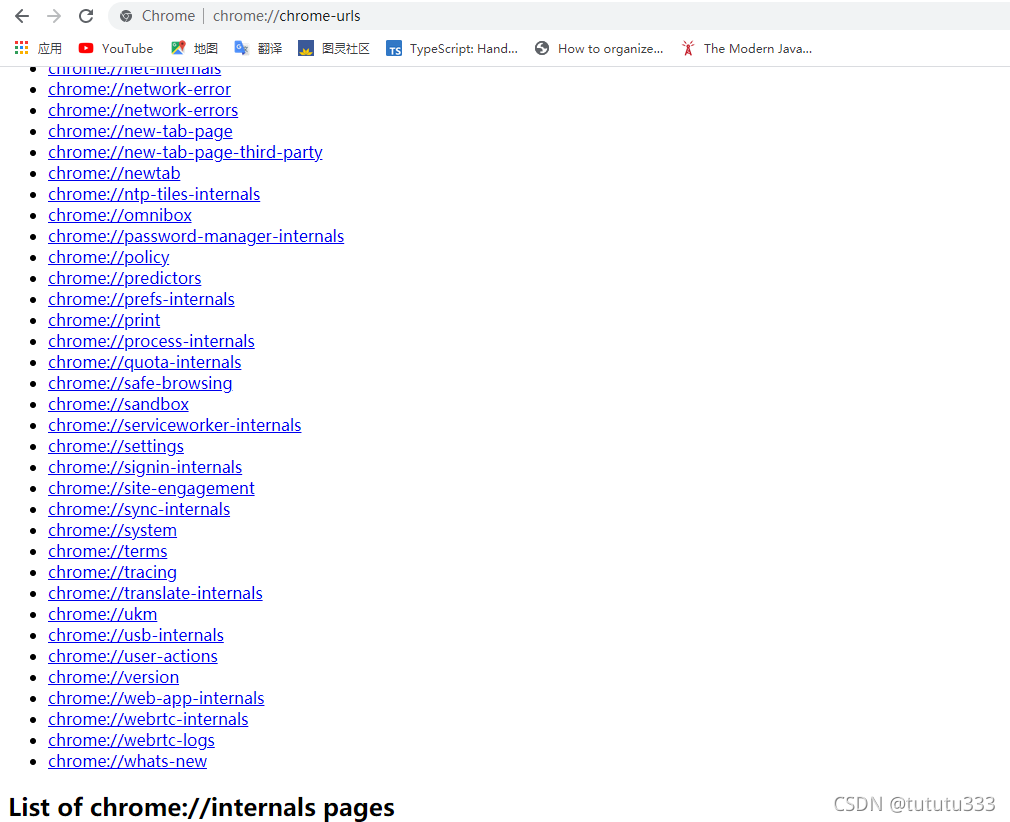
Task: Open chrome://version link
Action: click(x=113, y=677)
